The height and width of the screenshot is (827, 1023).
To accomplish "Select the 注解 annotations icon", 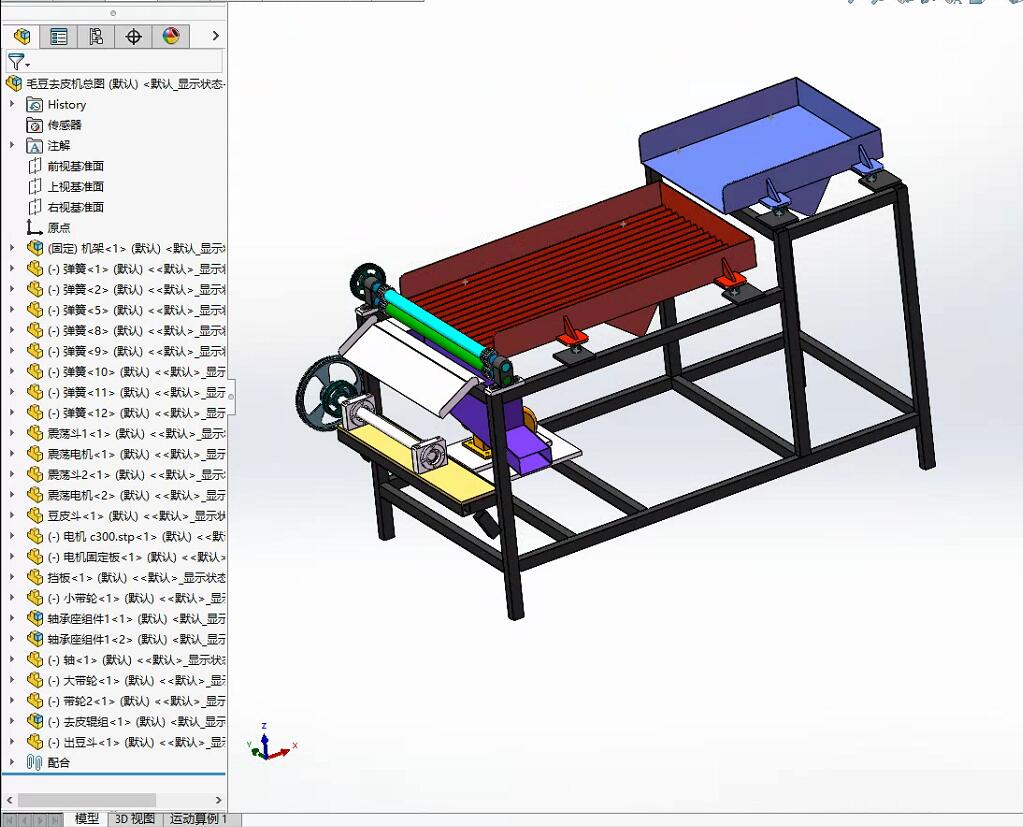I will click(x=35, y=145).
